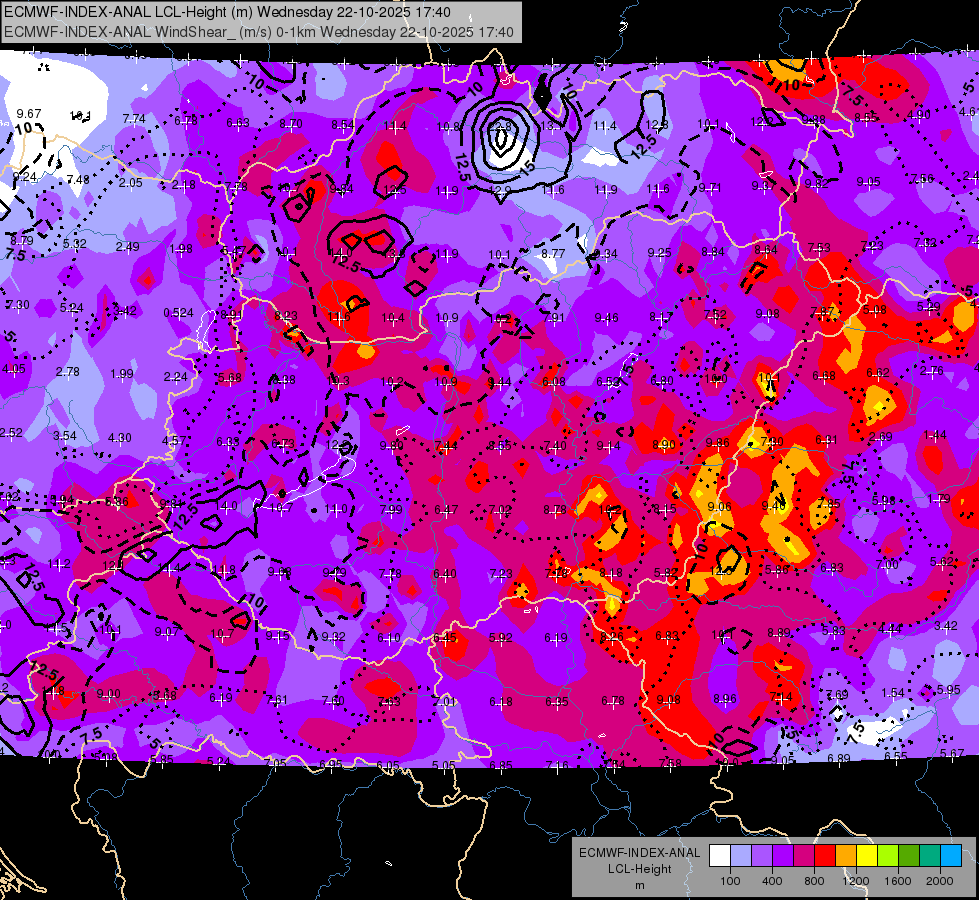Click the wind shear value '2.24'
This screenshot has height=900, width=979.
175,377
